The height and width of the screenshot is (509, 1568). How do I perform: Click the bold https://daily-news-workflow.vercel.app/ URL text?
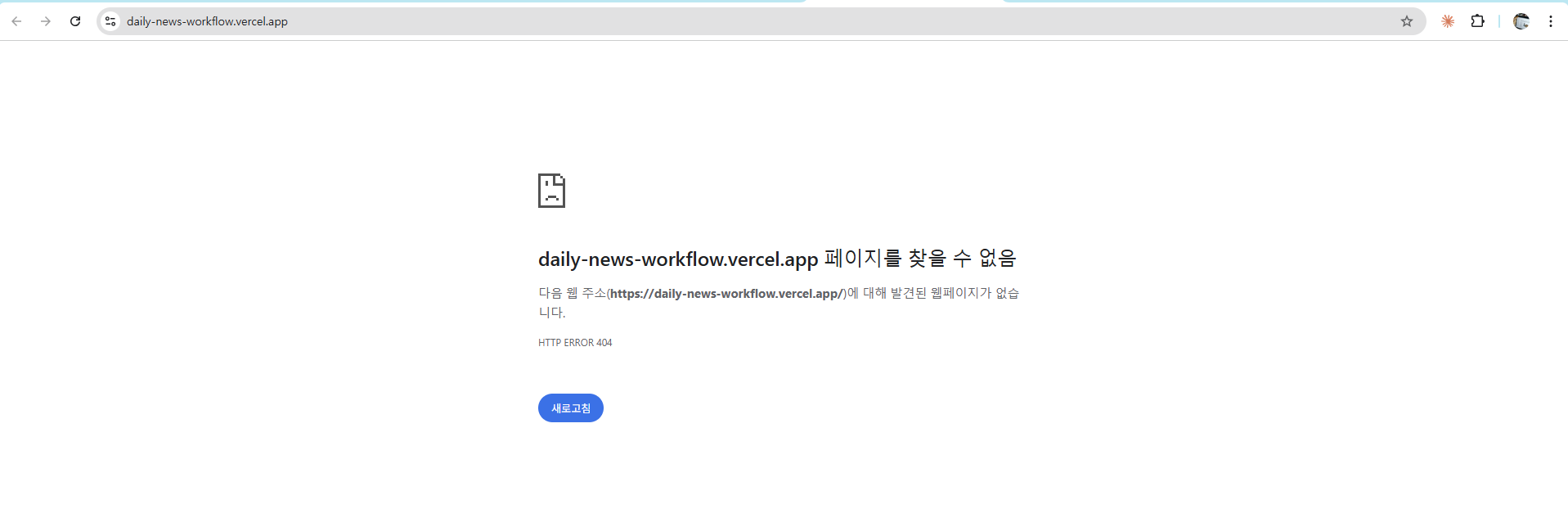pos(726,293)
